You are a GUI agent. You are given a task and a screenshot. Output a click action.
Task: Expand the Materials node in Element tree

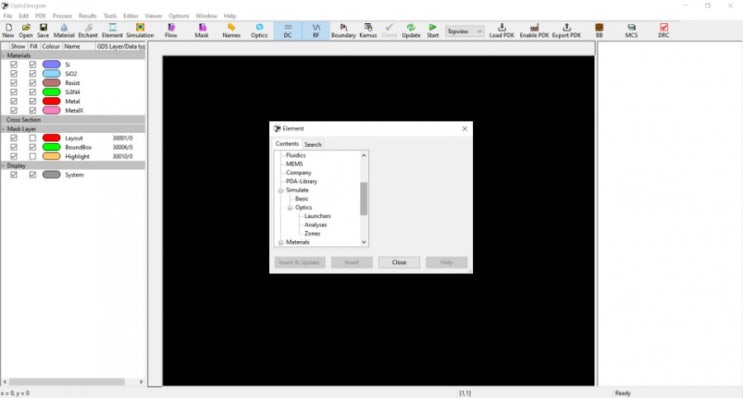(281, 242)
